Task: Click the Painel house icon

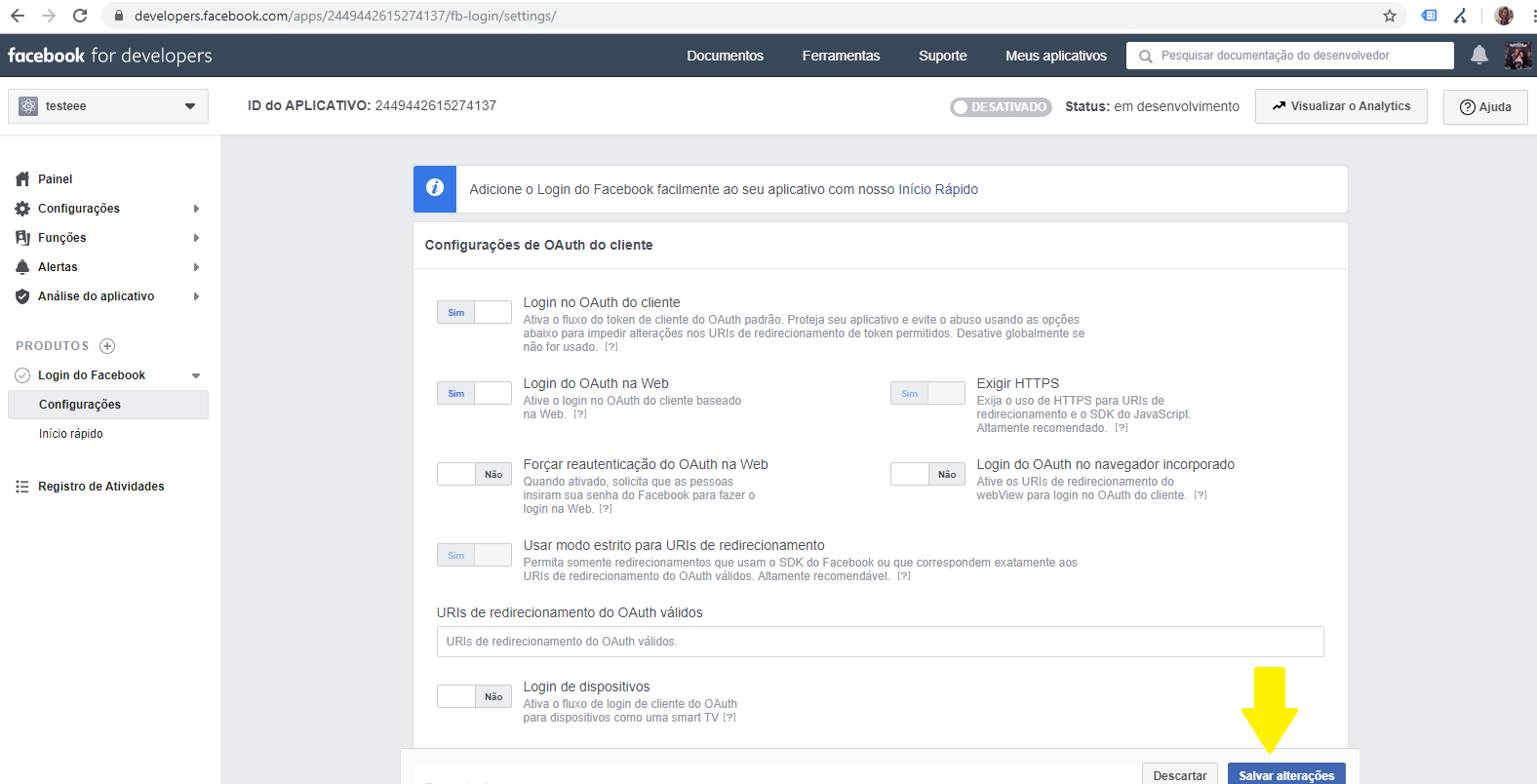Action: pos(22,179)
